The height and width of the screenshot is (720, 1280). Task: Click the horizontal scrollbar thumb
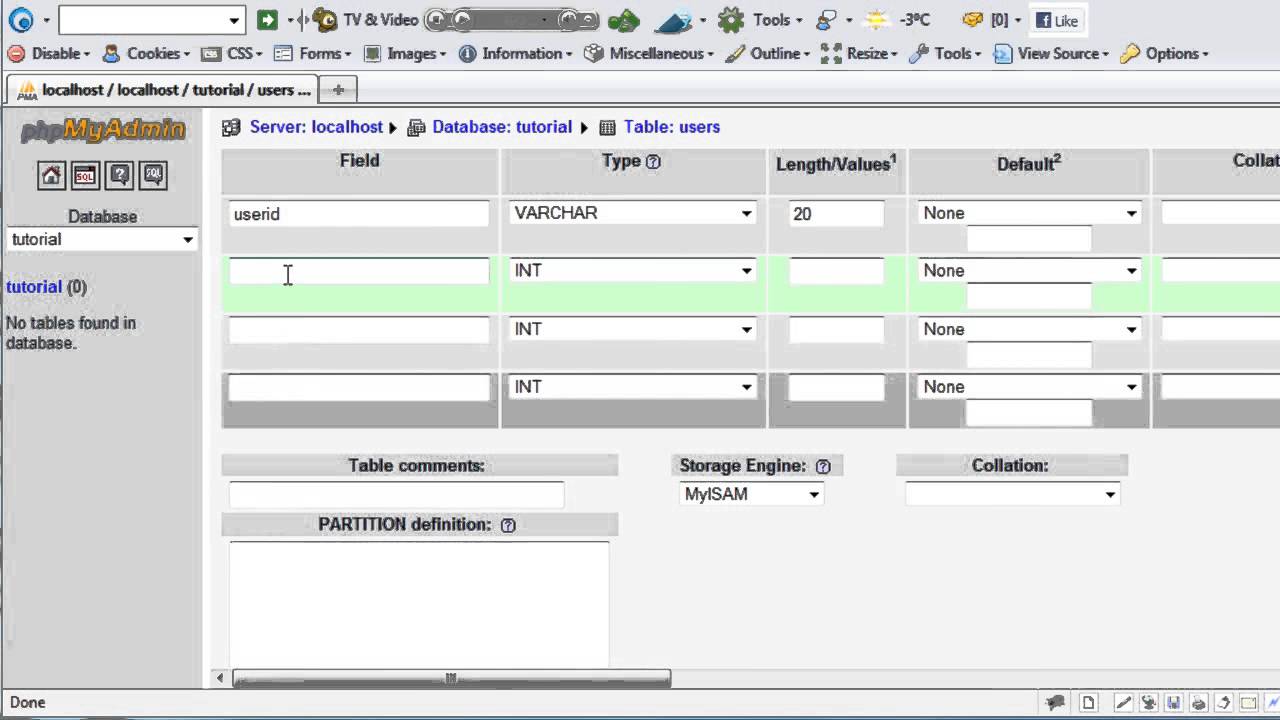click(x=451, y=679)
